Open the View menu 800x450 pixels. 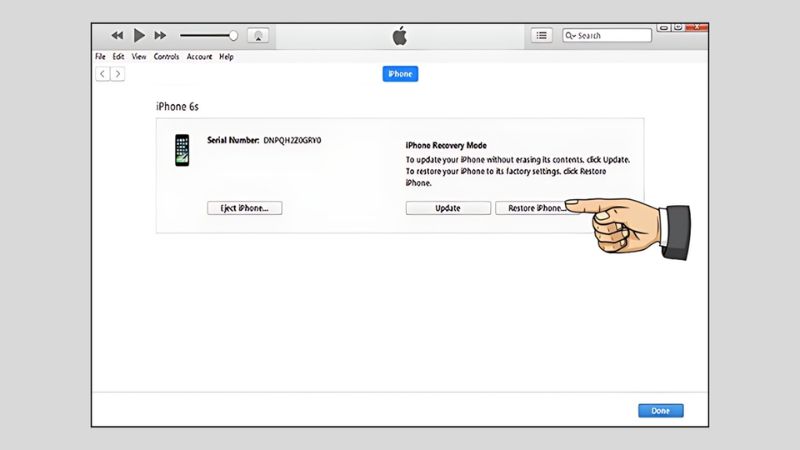[139, 57]
